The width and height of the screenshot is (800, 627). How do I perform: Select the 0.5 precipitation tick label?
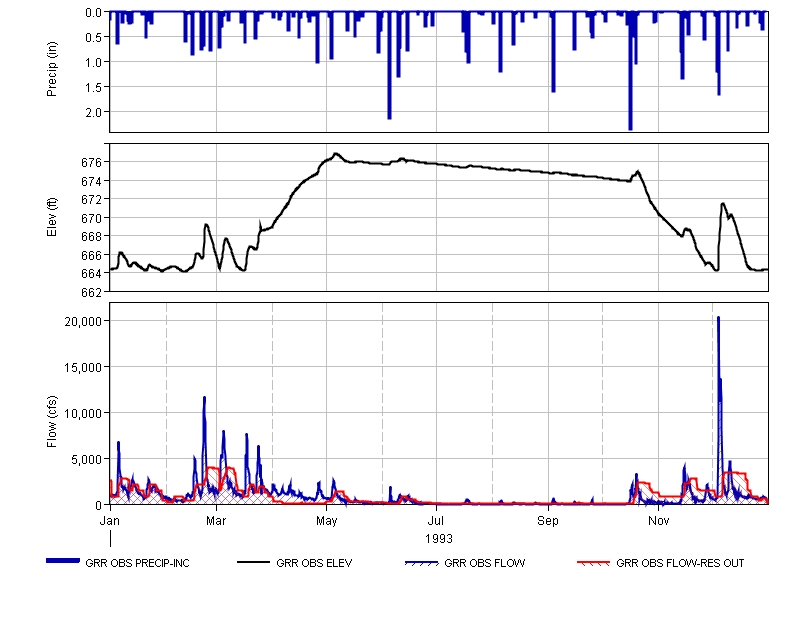(94, 37)
